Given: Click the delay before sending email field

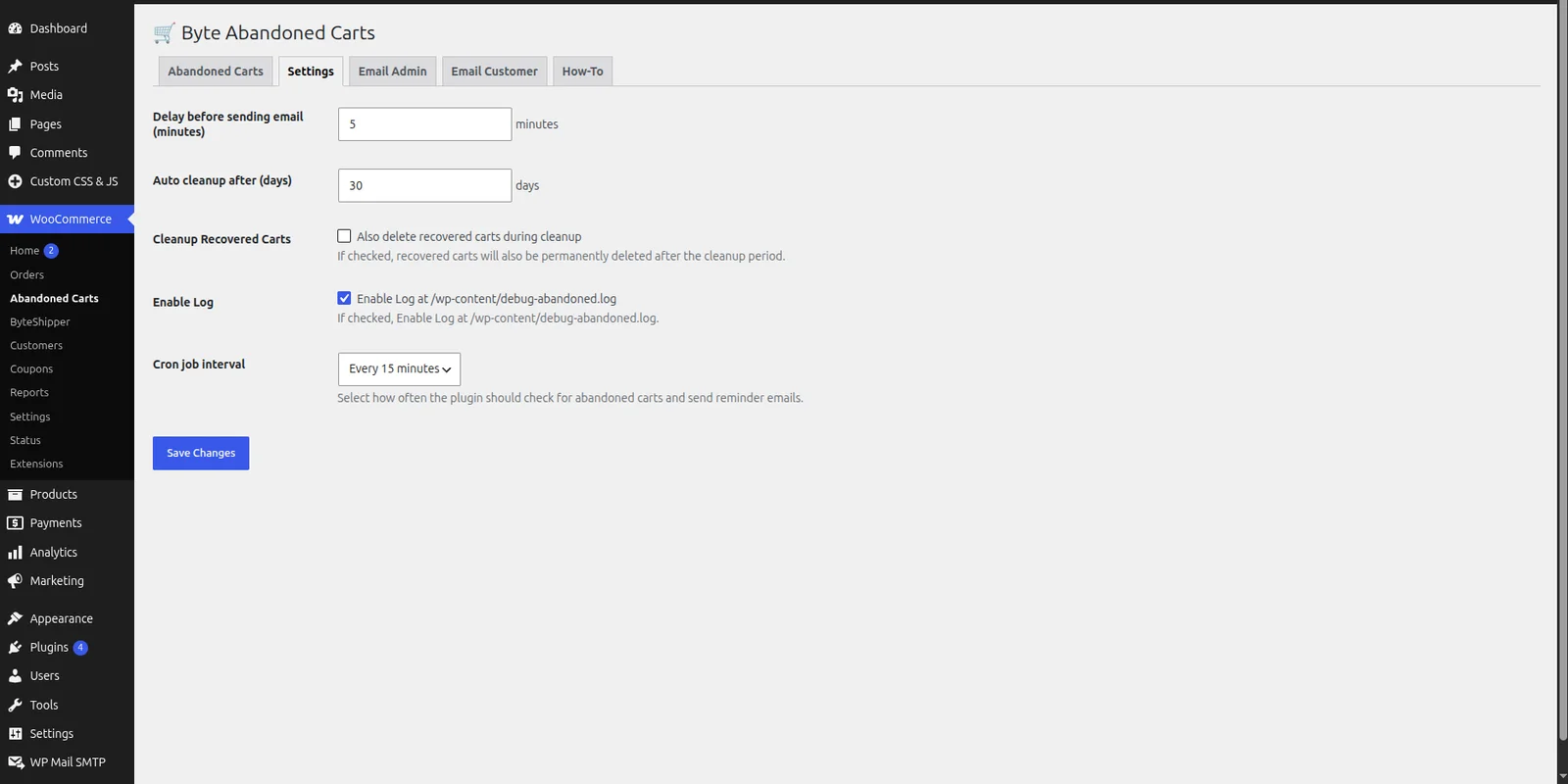Looking at the screenshot, I should [424, 124].
